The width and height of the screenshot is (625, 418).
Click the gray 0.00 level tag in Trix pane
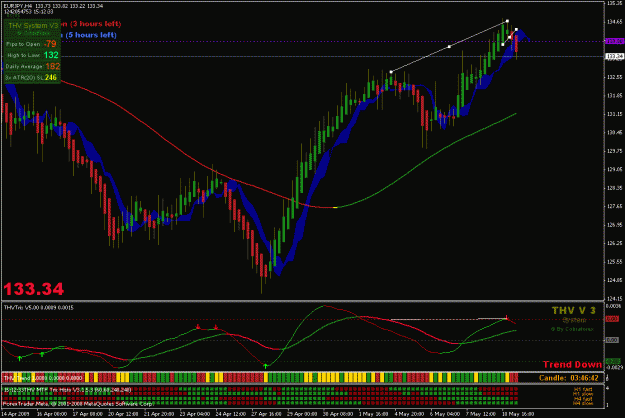coord(612,340)
